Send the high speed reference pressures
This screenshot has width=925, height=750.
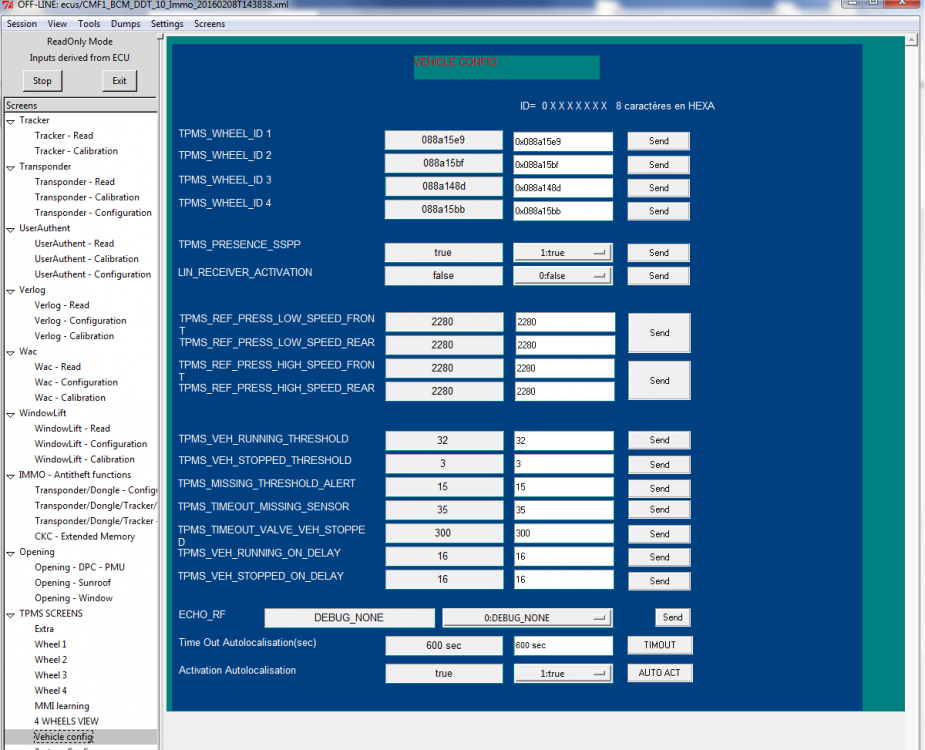[659, 381]
